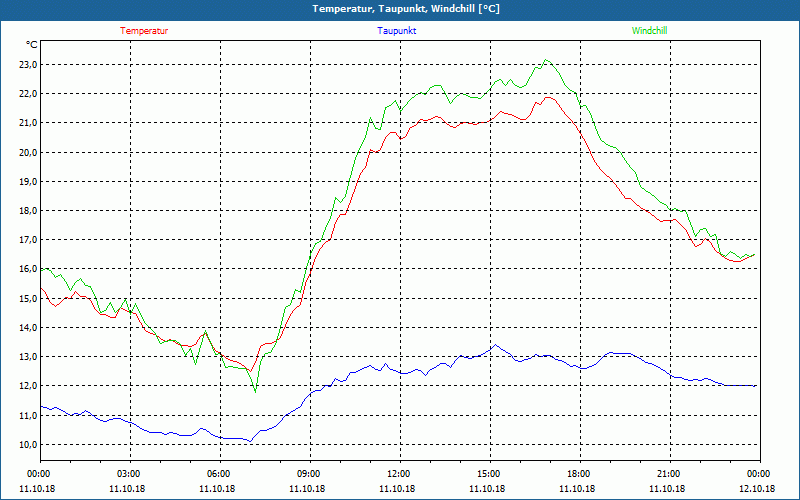The height and width of the screenshot is (500, 800).
Task: Click the 19,0 y-axis value
Action: coord(29,182)
